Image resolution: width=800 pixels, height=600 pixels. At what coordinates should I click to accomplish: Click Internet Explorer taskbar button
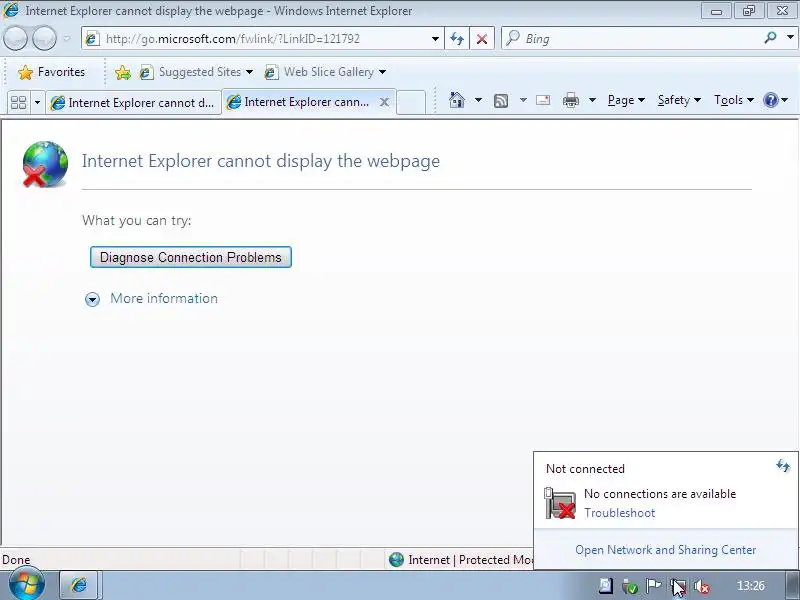click(x=79, y=585)
